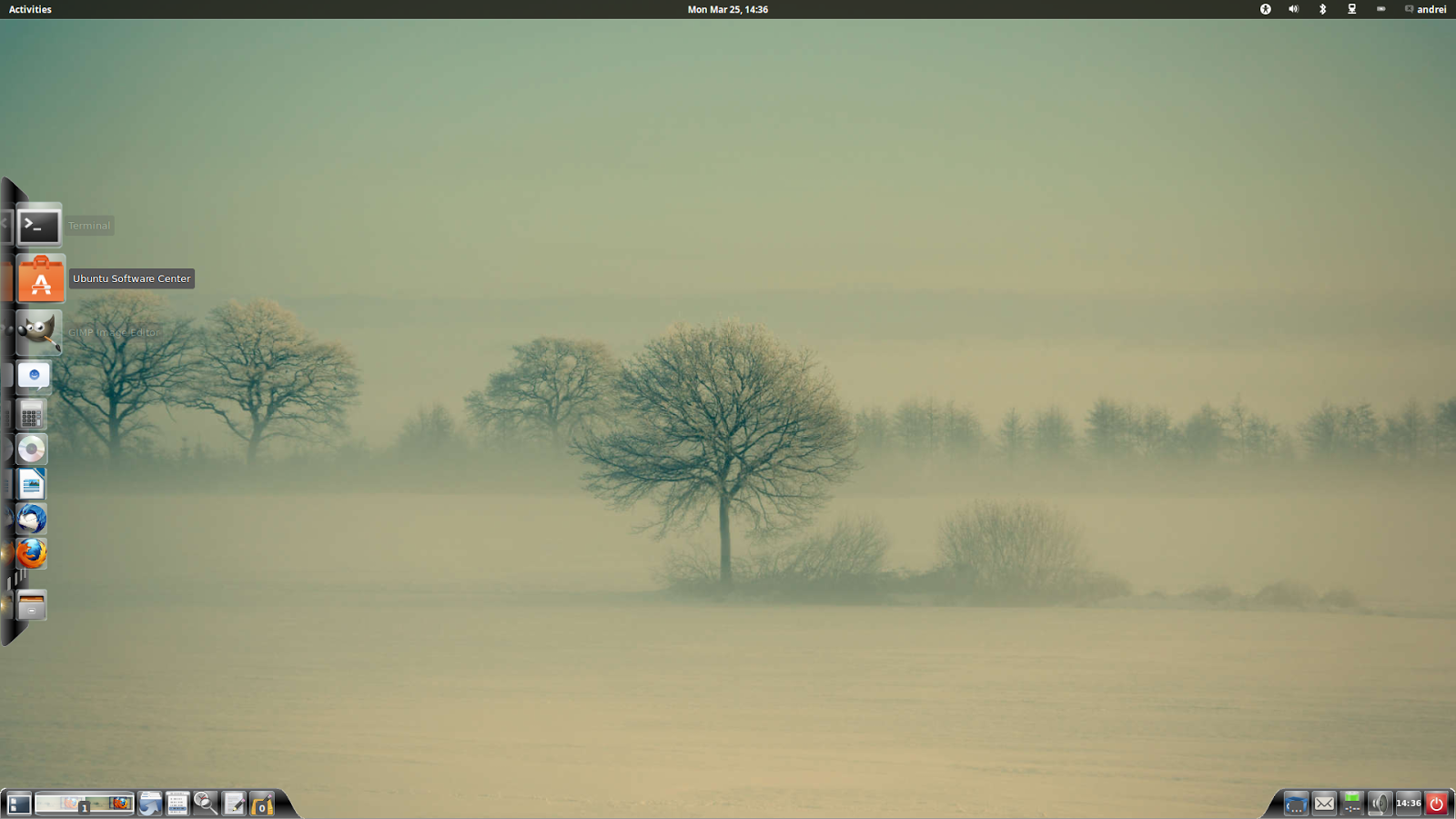Open the clock search applet
Image resolution: width=1456 pixels, height=819 pixels.
(205, 804)
